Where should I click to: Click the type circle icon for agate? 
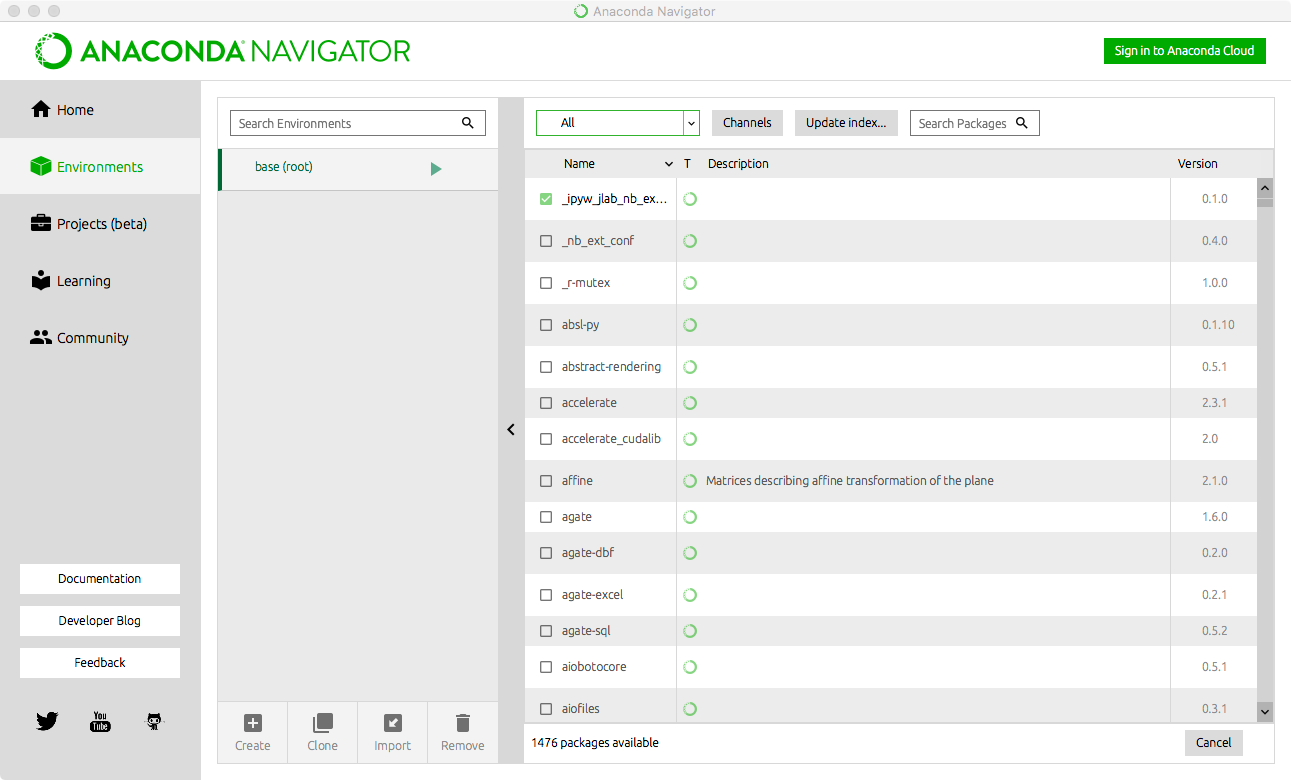690,517
